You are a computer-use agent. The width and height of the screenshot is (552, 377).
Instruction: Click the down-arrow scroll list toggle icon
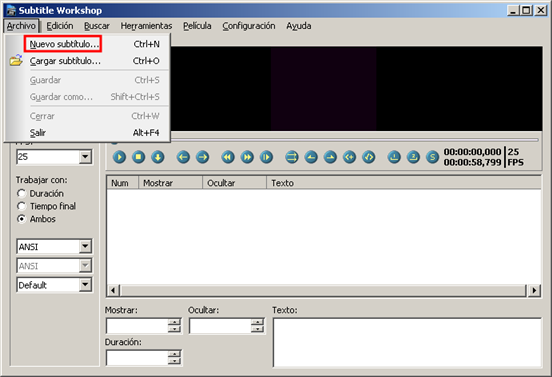click(x=158, y=157)
